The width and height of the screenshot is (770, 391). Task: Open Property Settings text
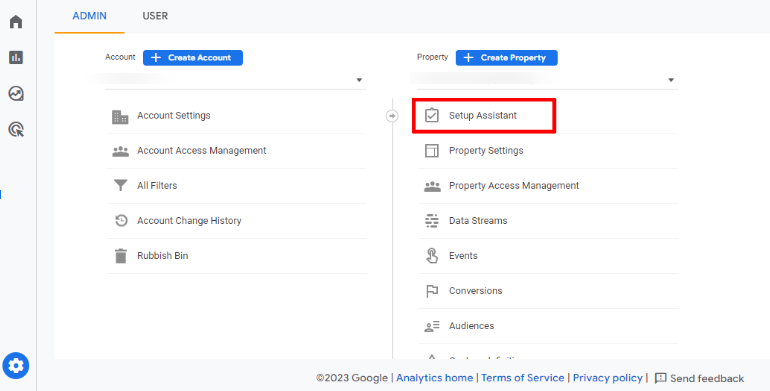[486, 151]
